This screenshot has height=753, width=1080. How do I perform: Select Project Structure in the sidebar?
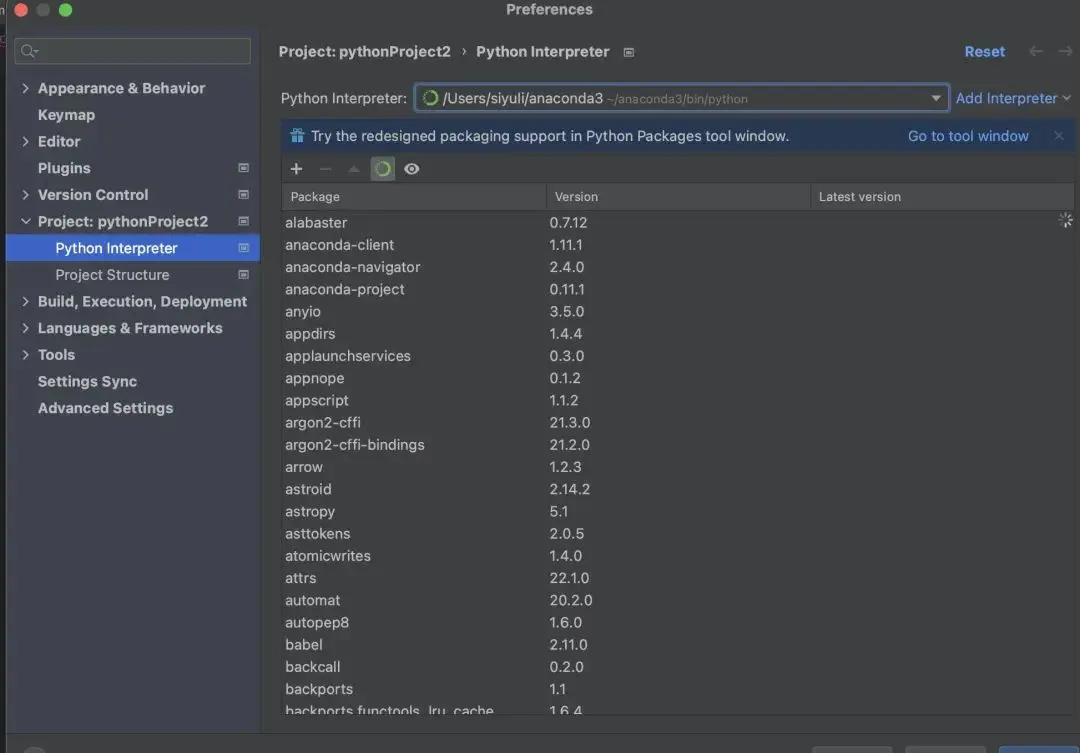pyautogui.click(x=112, y=275)
